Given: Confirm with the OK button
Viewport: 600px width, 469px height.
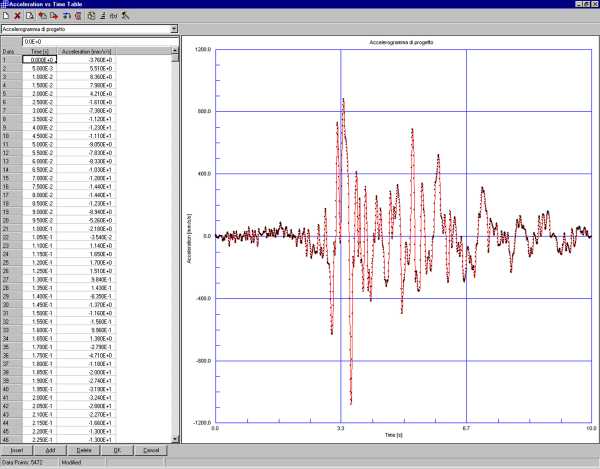Looking at the screenshot, I should point(117,451).
